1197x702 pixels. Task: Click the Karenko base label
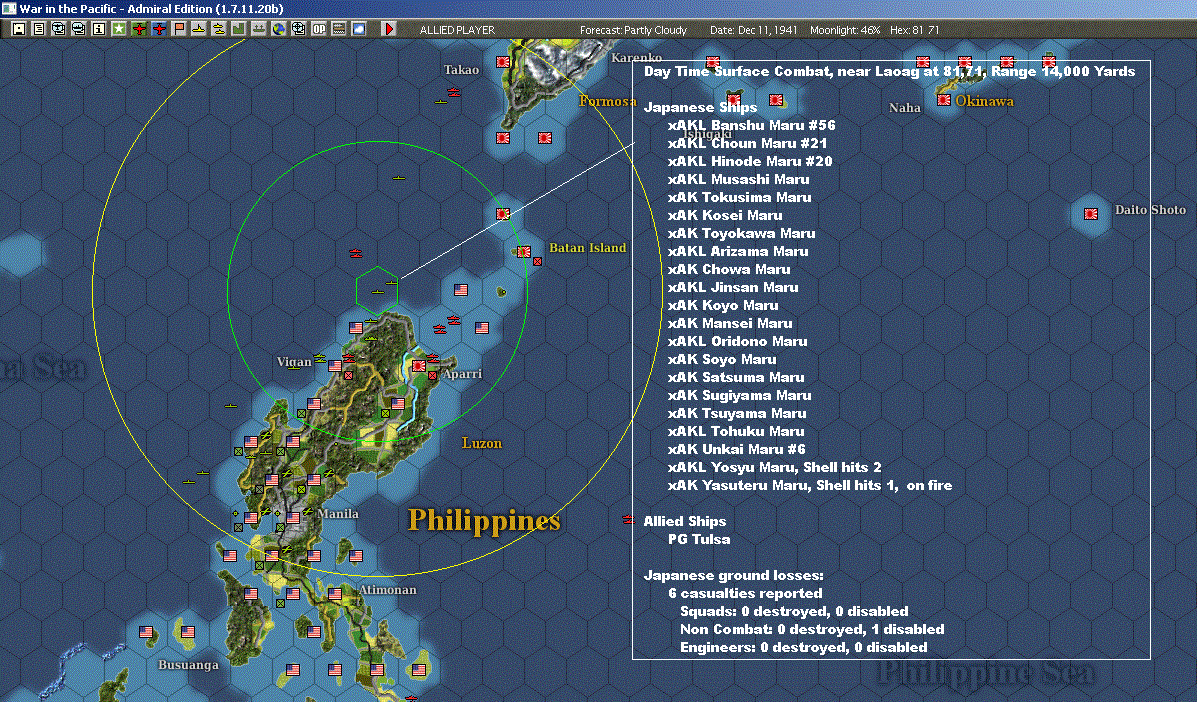pyautogui.click(x=637, y=57)
